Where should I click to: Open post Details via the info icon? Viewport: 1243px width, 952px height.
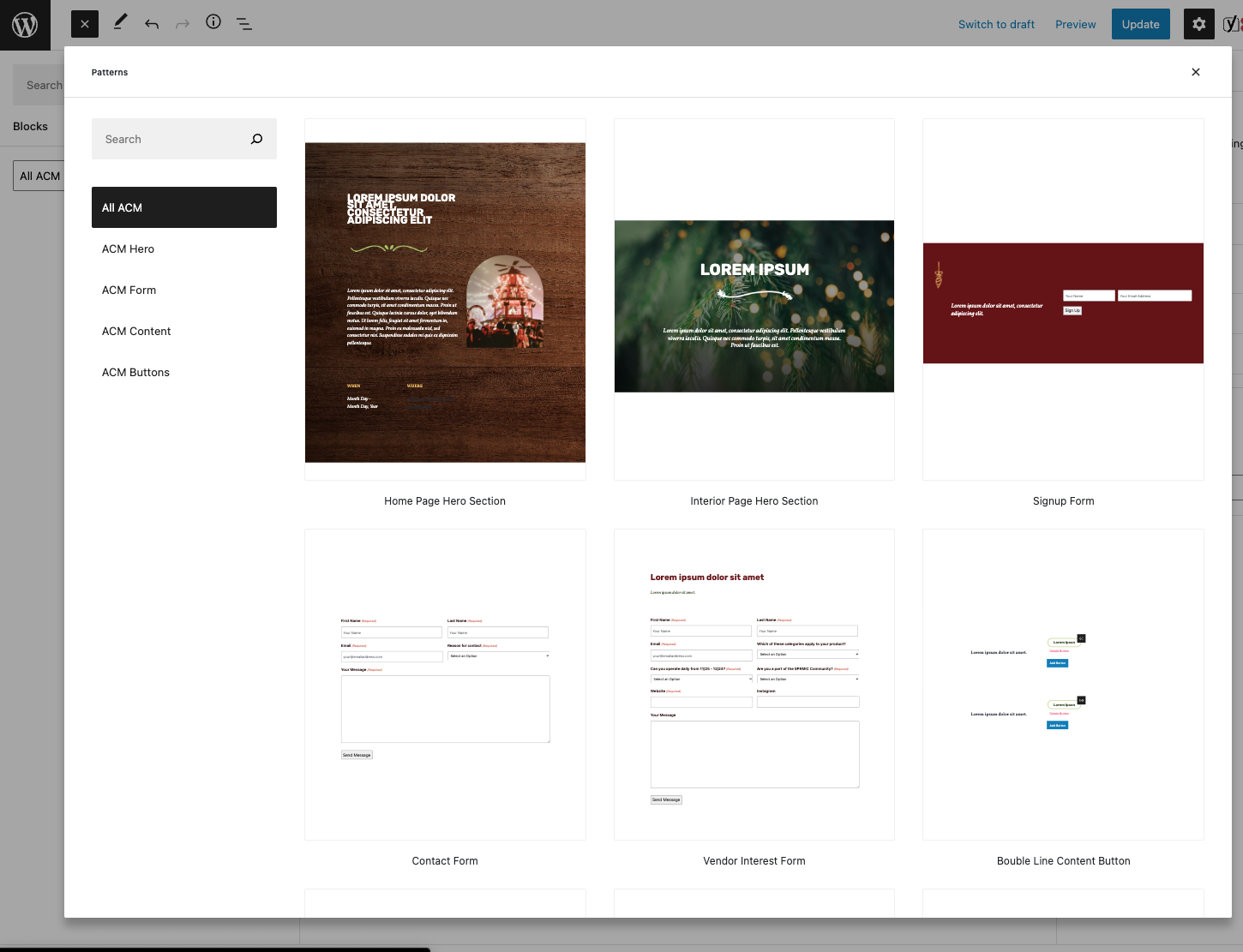pos(213,23)
